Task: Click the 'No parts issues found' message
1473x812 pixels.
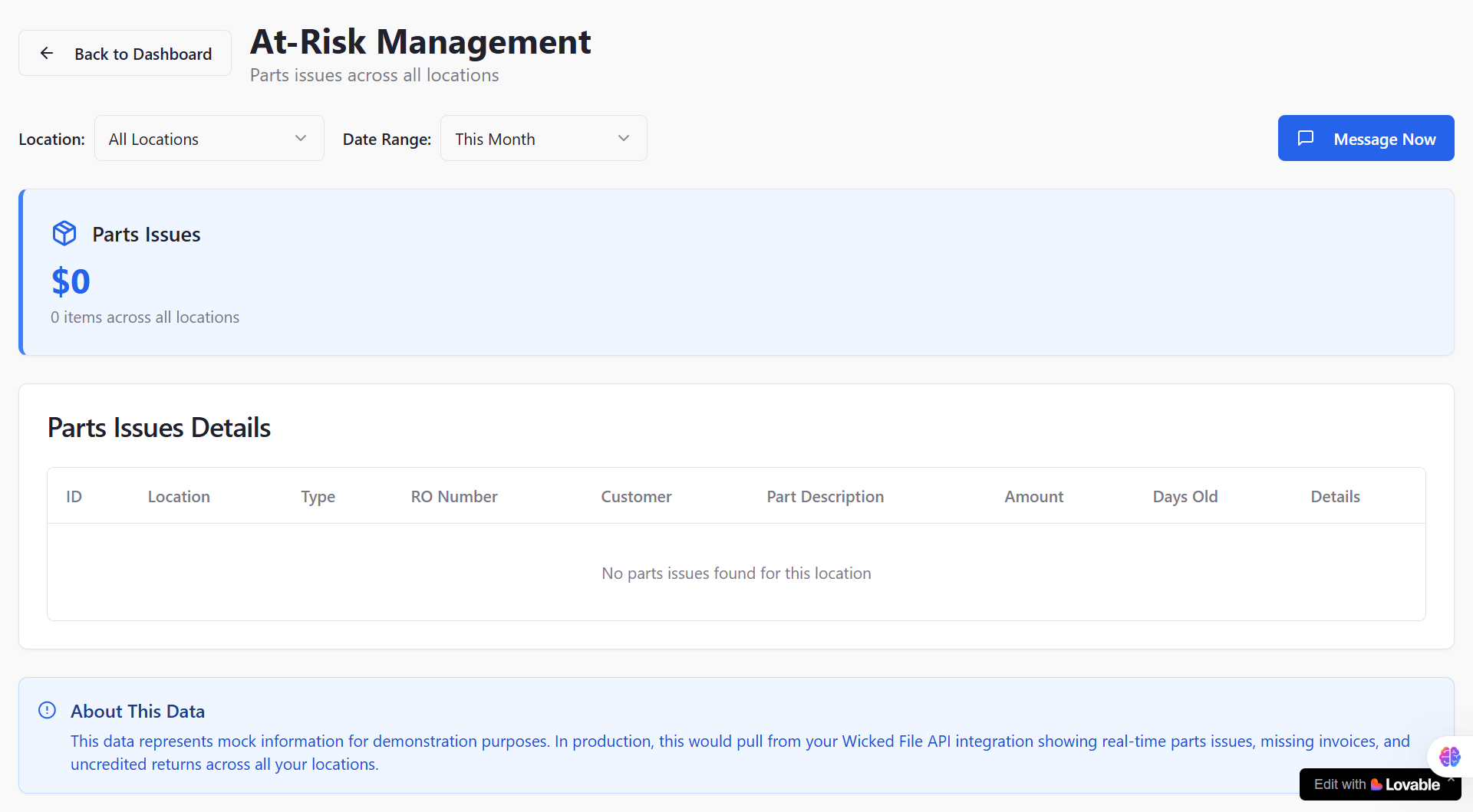Action: (736, 574)
